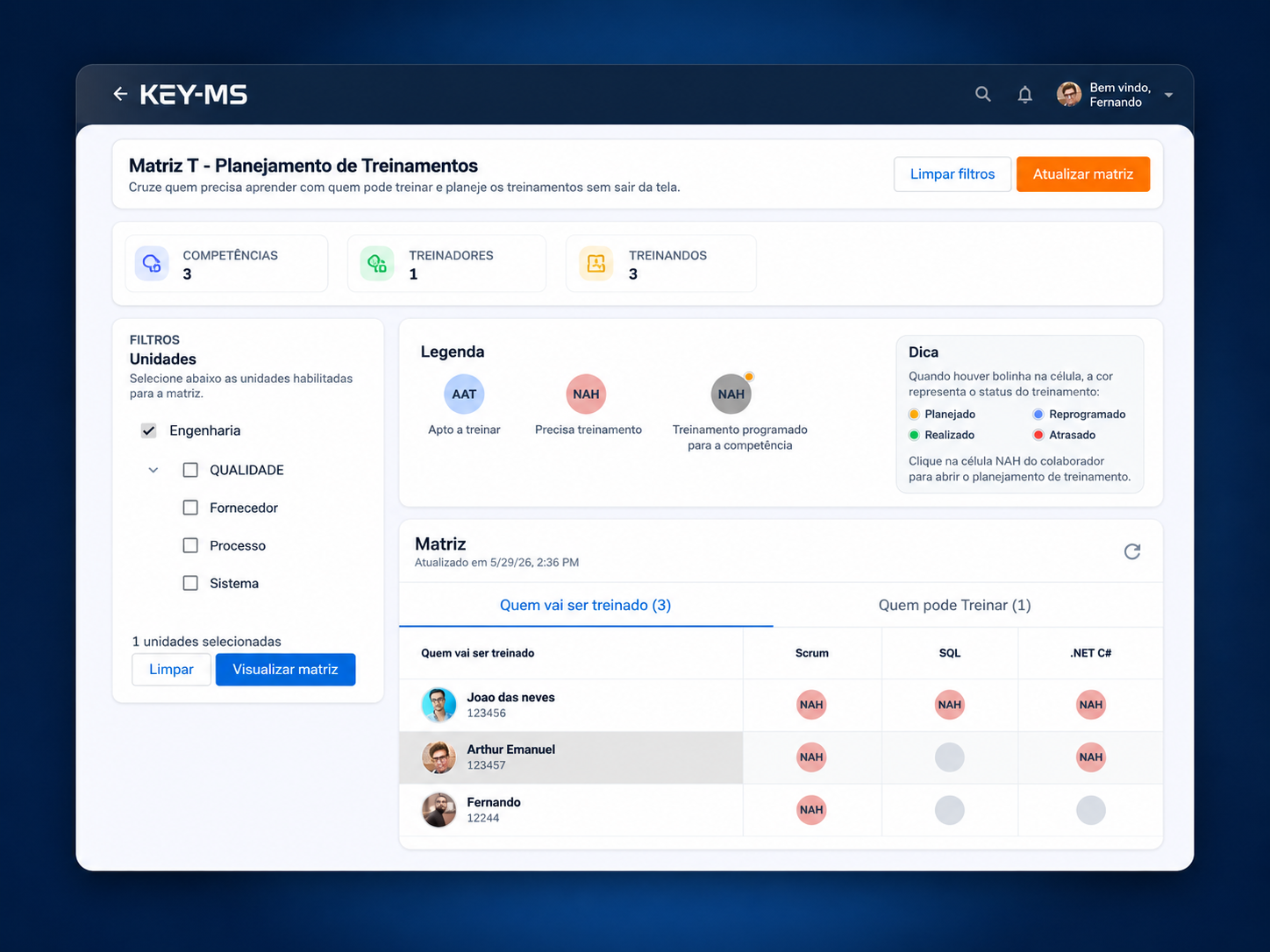Click the Realizado green status dot
1270x952 pixels.
pyautogui.click(x=914, y=435)
